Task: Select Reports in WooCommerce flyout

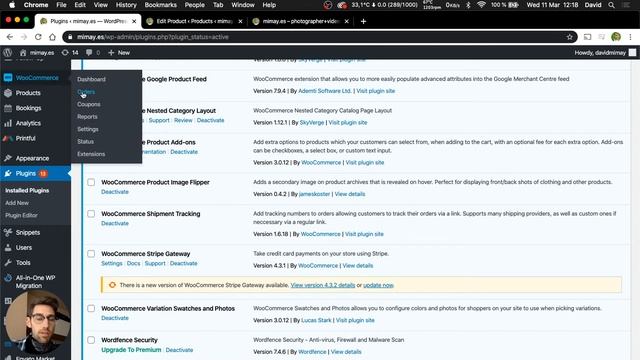Action: coord(87,117)
